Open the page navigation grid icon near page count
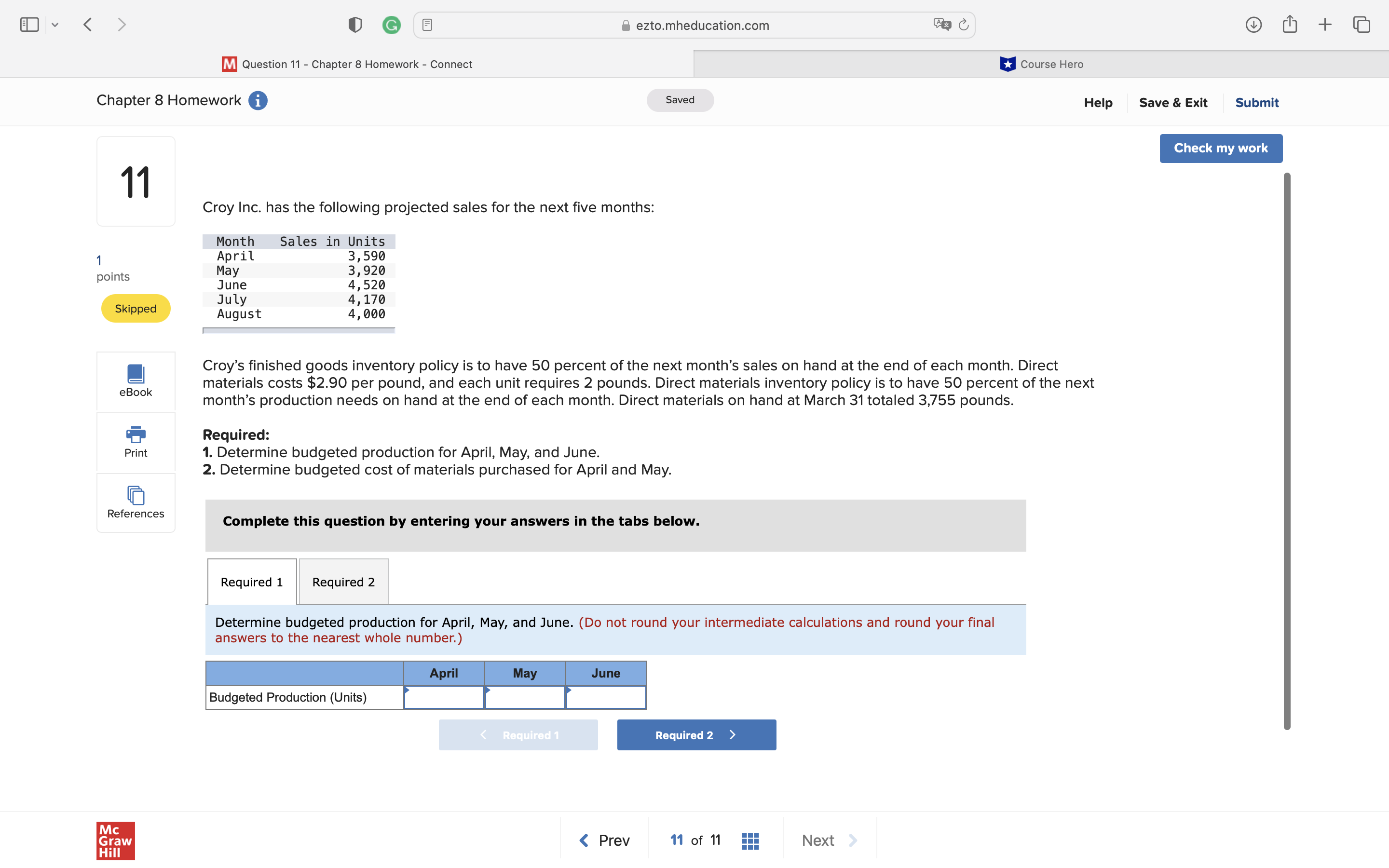 pyautogui.click(x=749, y=840)
